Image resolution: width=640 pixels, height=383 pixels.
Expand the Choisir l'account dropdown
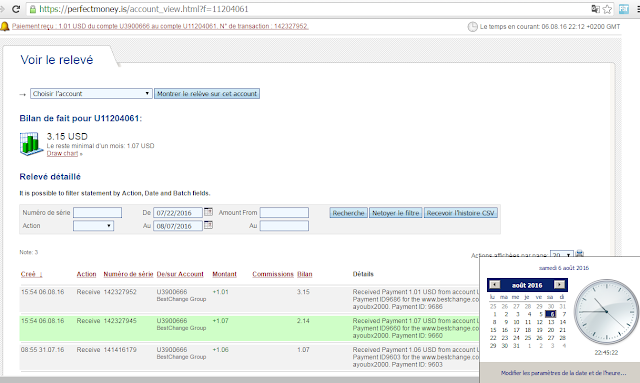coord(91,94)
